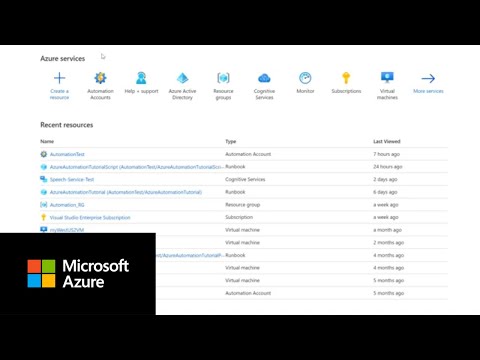Click 'a month ago' last viewed cell
This screenshot has width=480, height=360.
point(387,230)
